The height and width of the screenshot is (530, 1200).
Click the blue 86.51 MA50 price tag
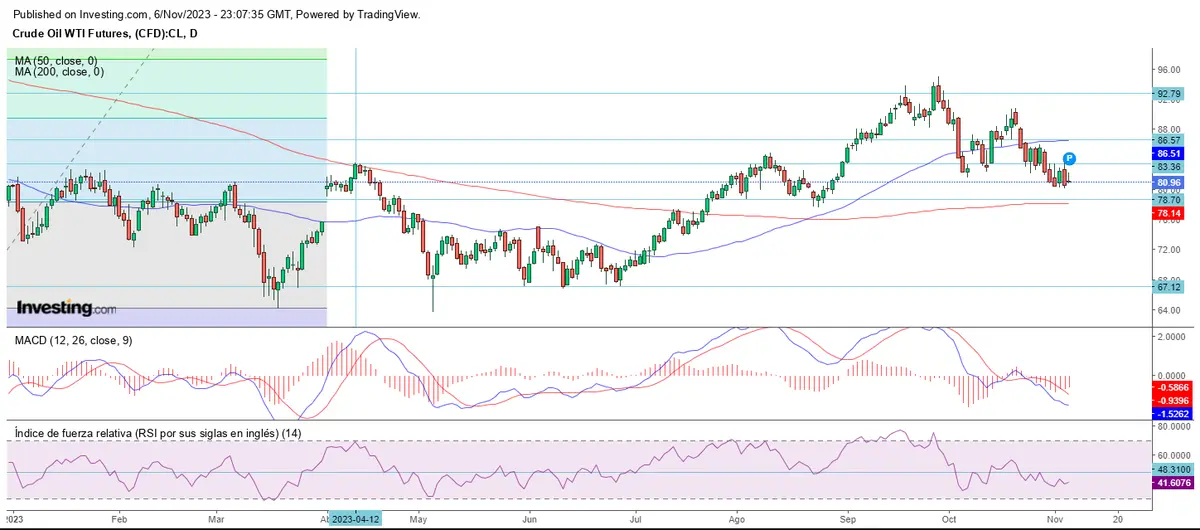[x=1169, y=154]
